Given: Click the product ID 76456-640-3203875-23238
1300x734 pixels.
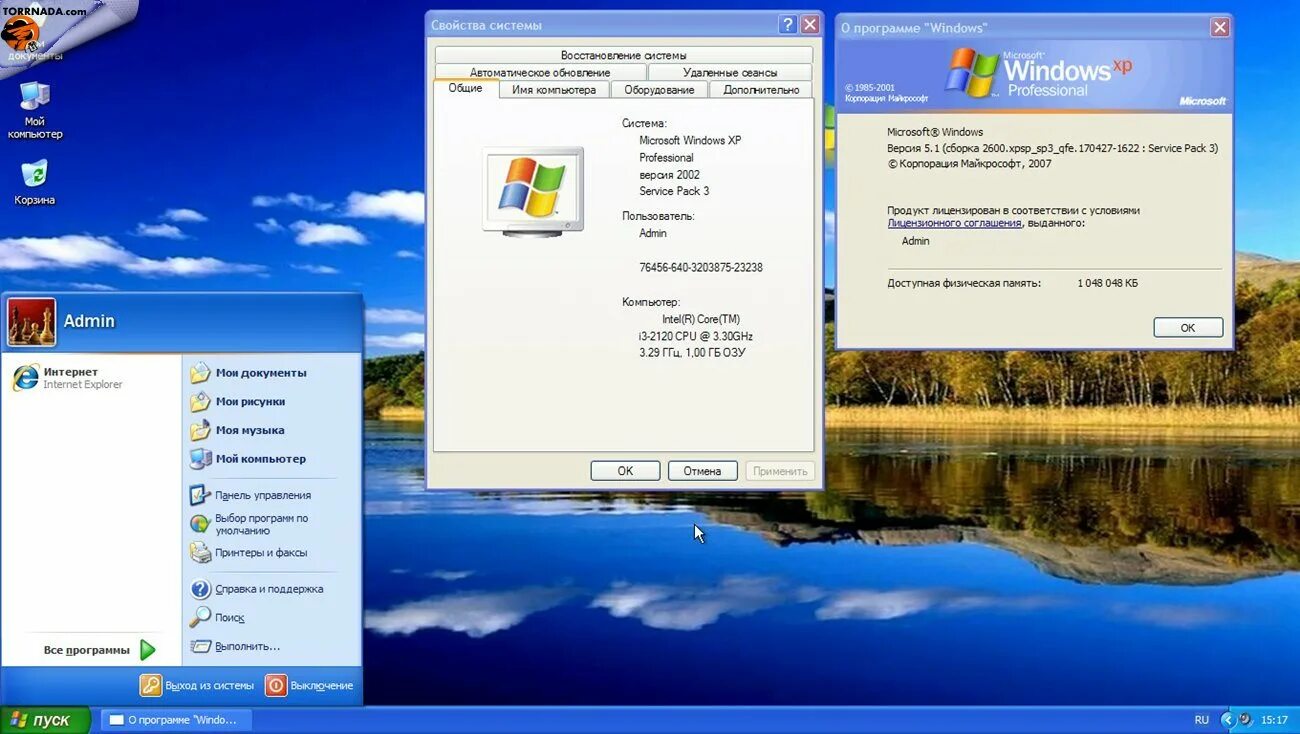Looking at the screenshot, I should point(701,267).
